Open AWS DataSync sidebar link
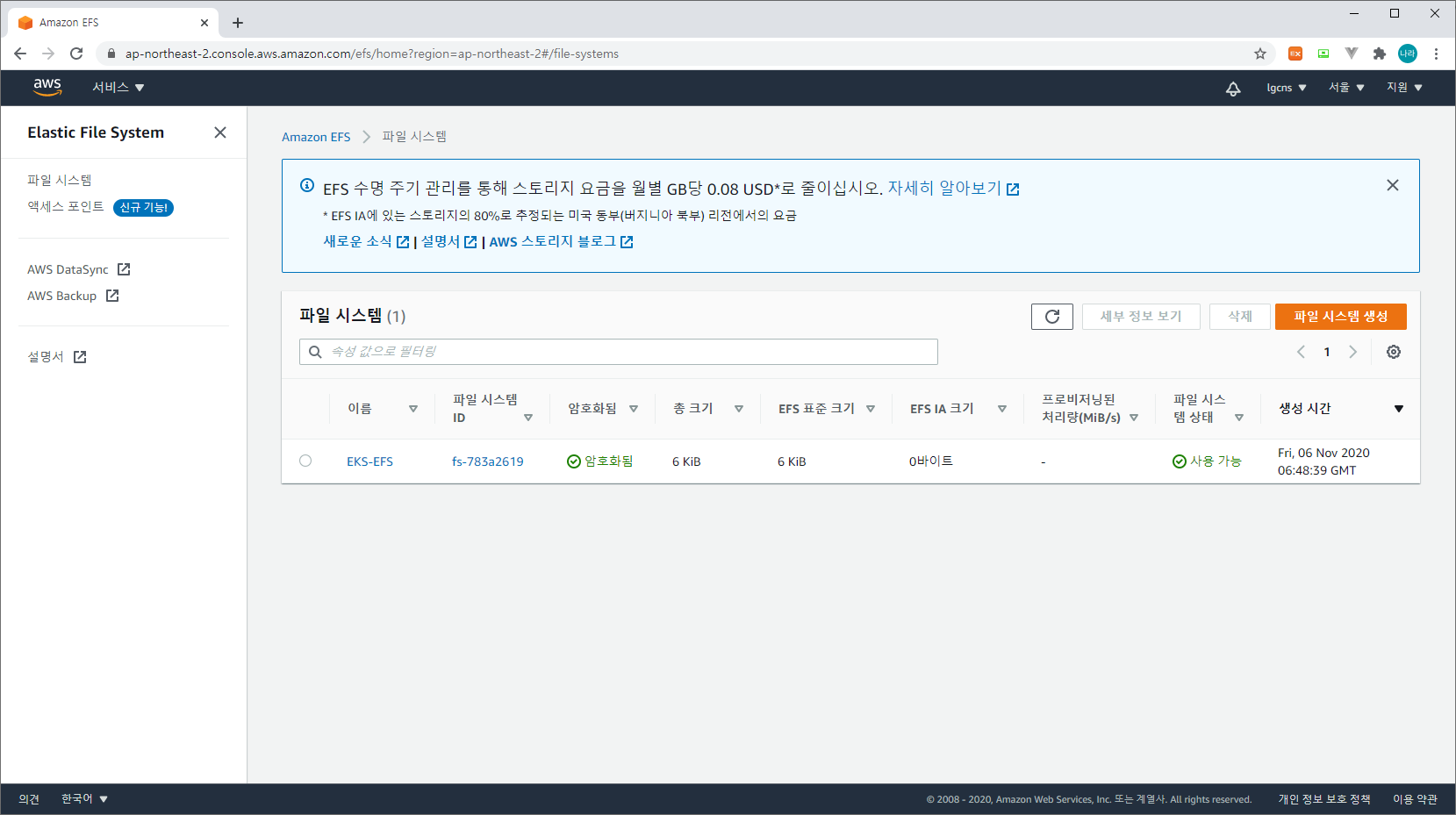 pos(79,269)
